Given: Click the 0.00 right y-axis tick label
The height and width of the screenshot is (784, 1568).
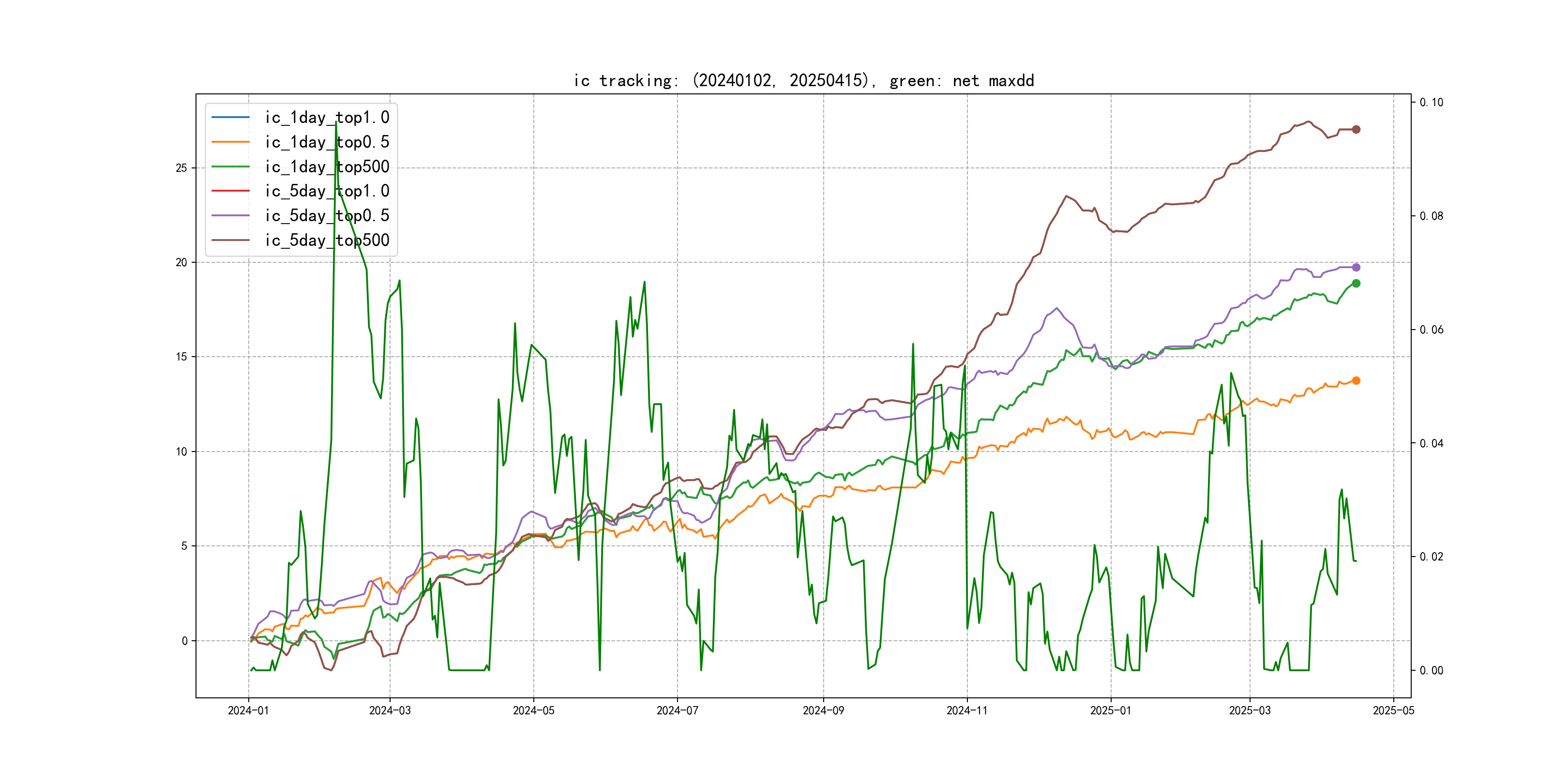Looking at the screenshot, I should (x=1431, y=671).
